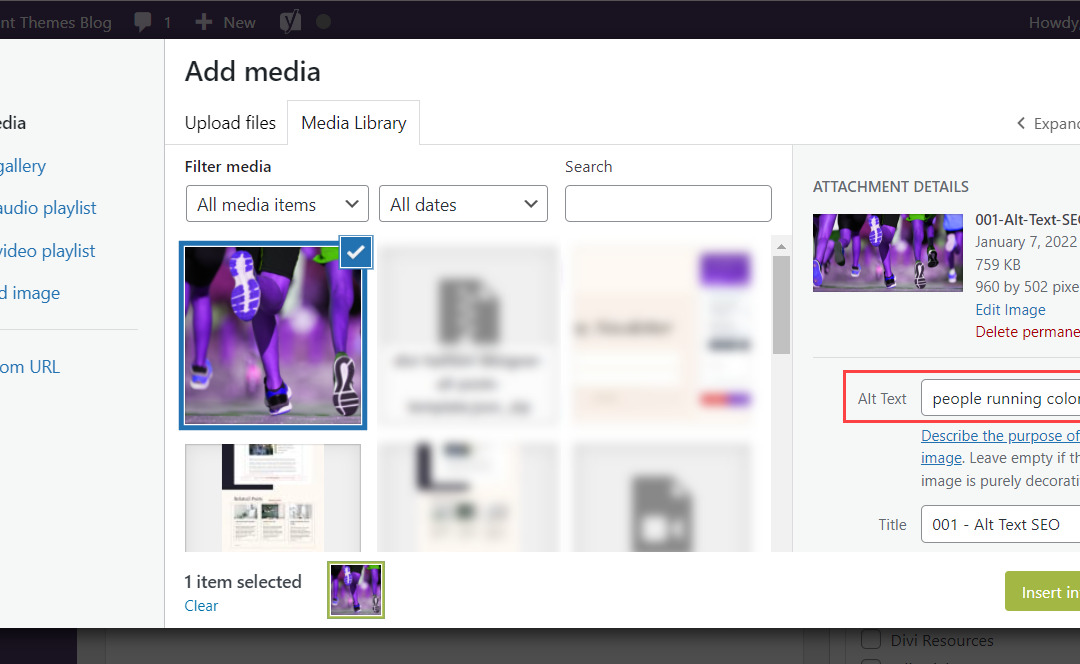The image size is (1080, 664).
Task: Open the All media items dropdown
Action: (x=277, y=204)
